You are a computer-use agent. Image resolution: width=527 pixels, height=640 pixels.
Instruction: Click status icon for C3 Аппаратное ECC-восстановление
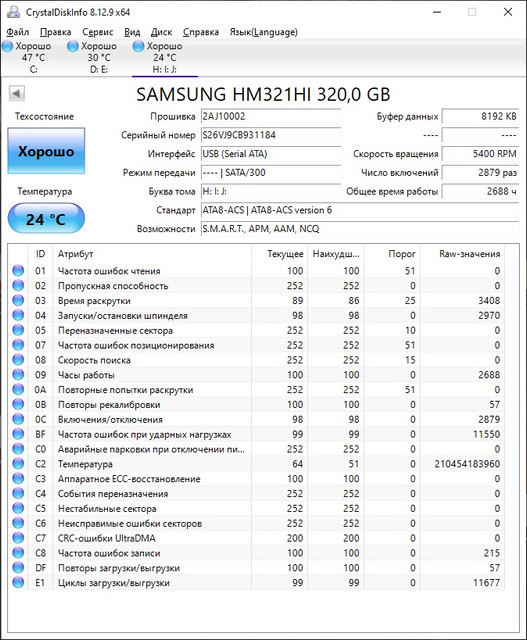point(18,478)
